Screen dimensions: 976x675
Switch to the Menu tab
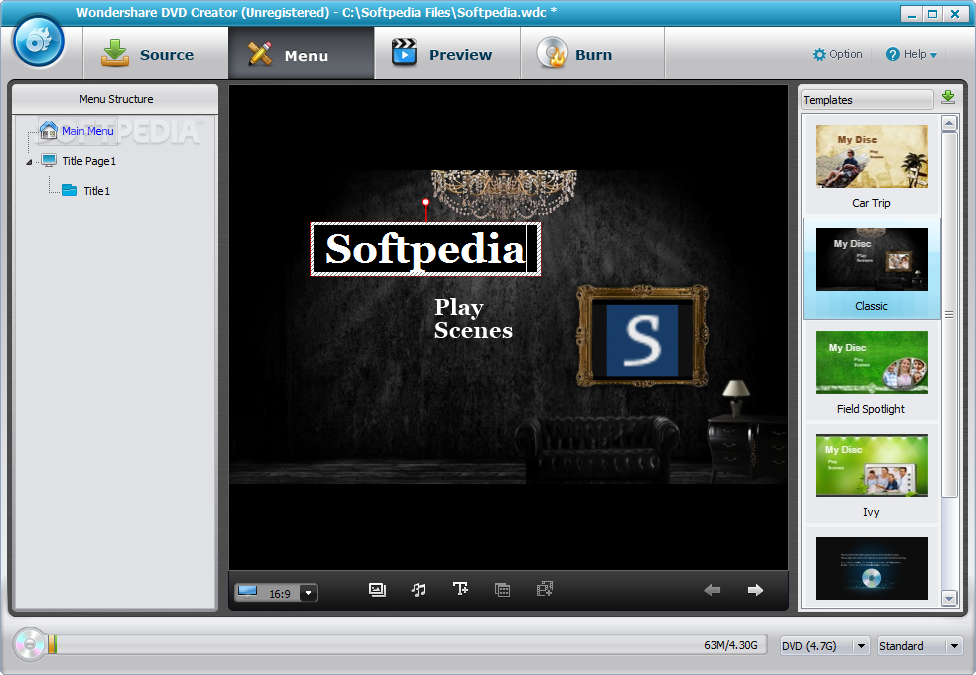tap(301, 54)
